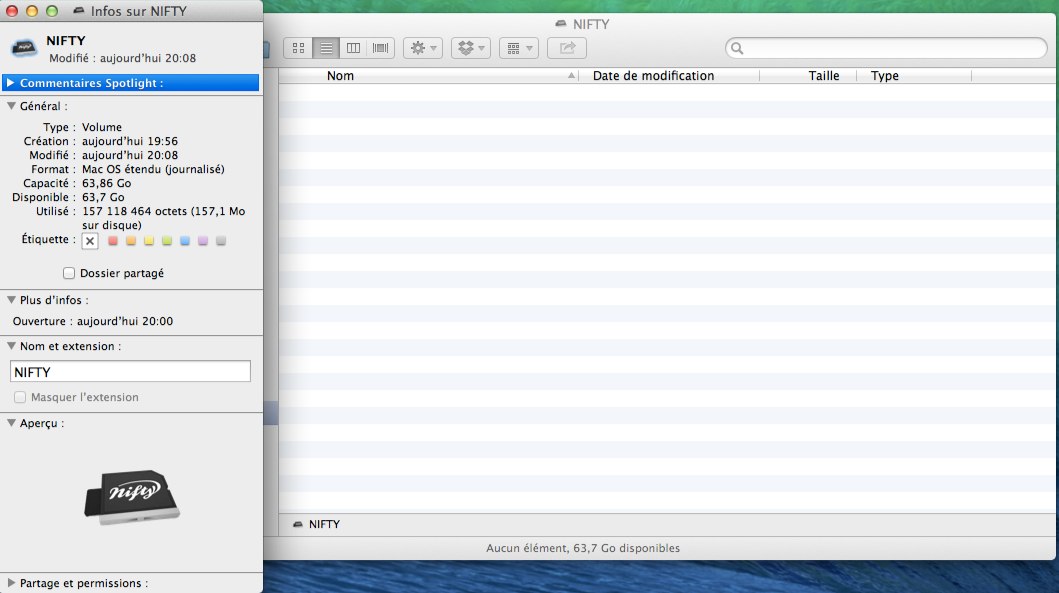The width and height of the screenshot is (1059, 593).
Task: Click the Share toolbar button
Action: tap(567, 48)
